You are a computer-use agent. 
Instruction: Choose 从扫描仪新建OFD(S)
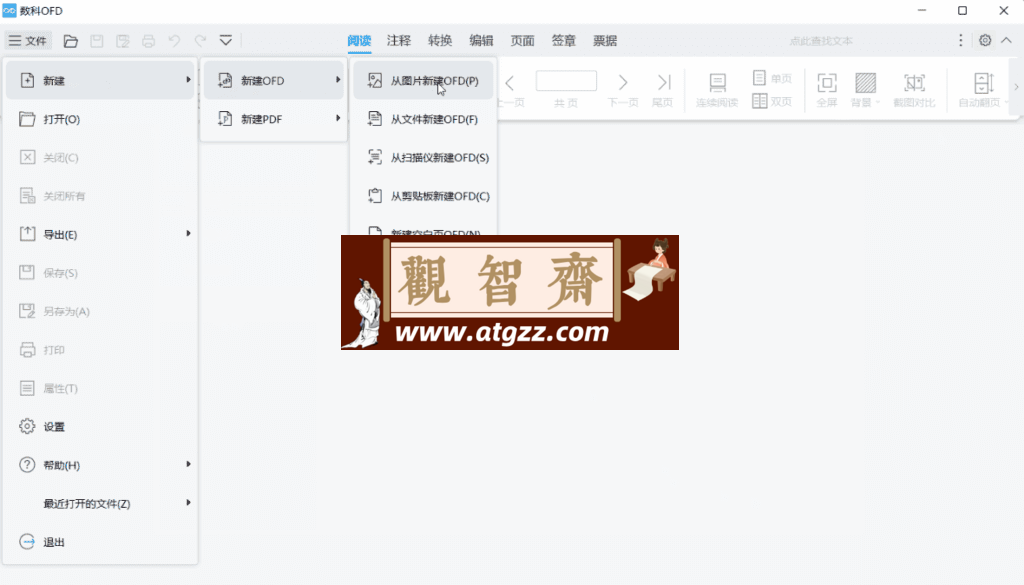tap(423, 157)
